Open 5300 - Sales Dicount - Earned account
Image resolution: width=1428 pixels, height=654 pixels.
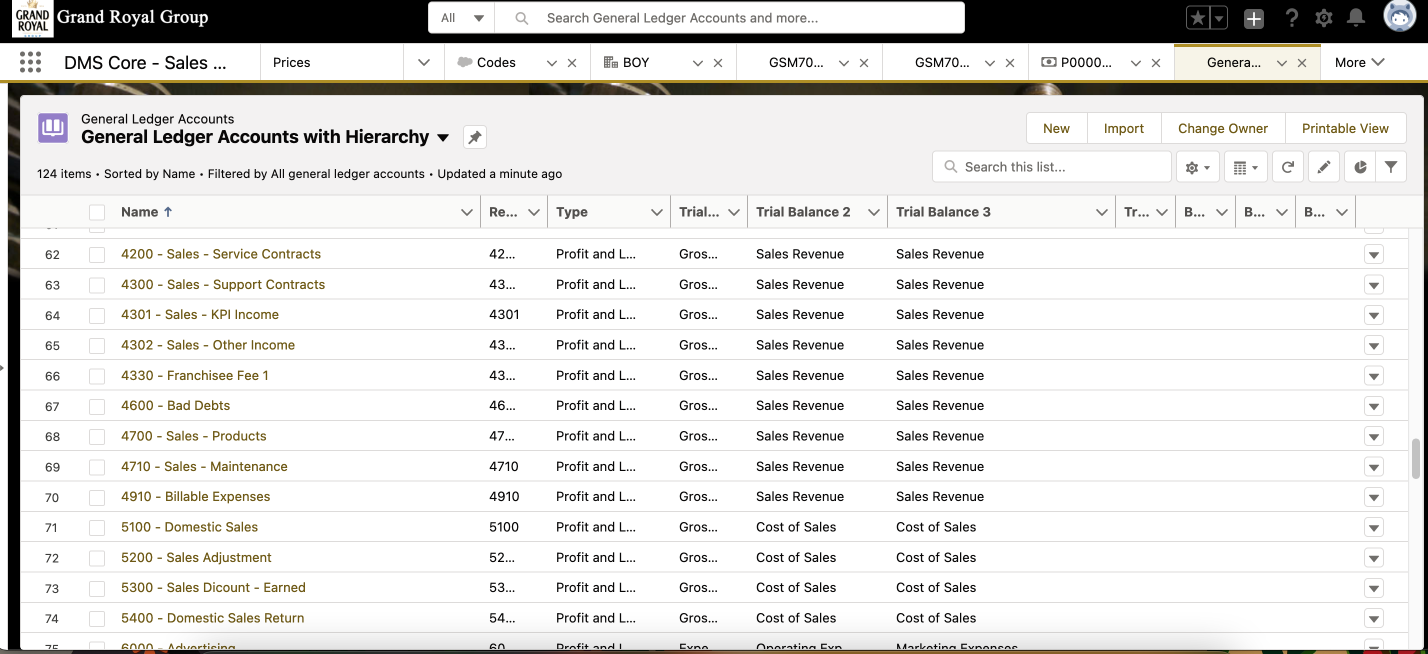[213, 587]
